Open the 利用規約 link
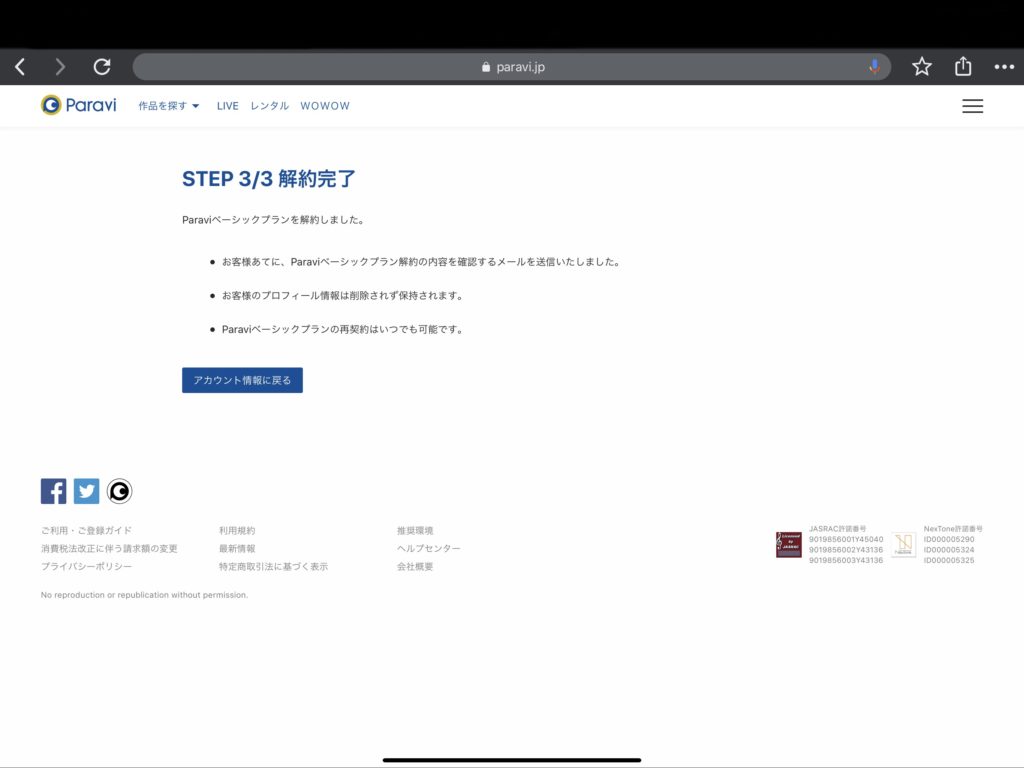This screenshot has width=1024, height=768. pos(237,530)
